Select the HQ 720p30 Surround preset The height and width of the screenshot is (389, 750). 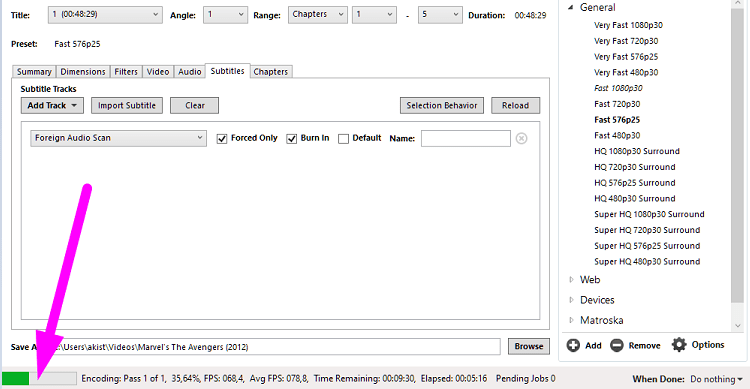635,167
